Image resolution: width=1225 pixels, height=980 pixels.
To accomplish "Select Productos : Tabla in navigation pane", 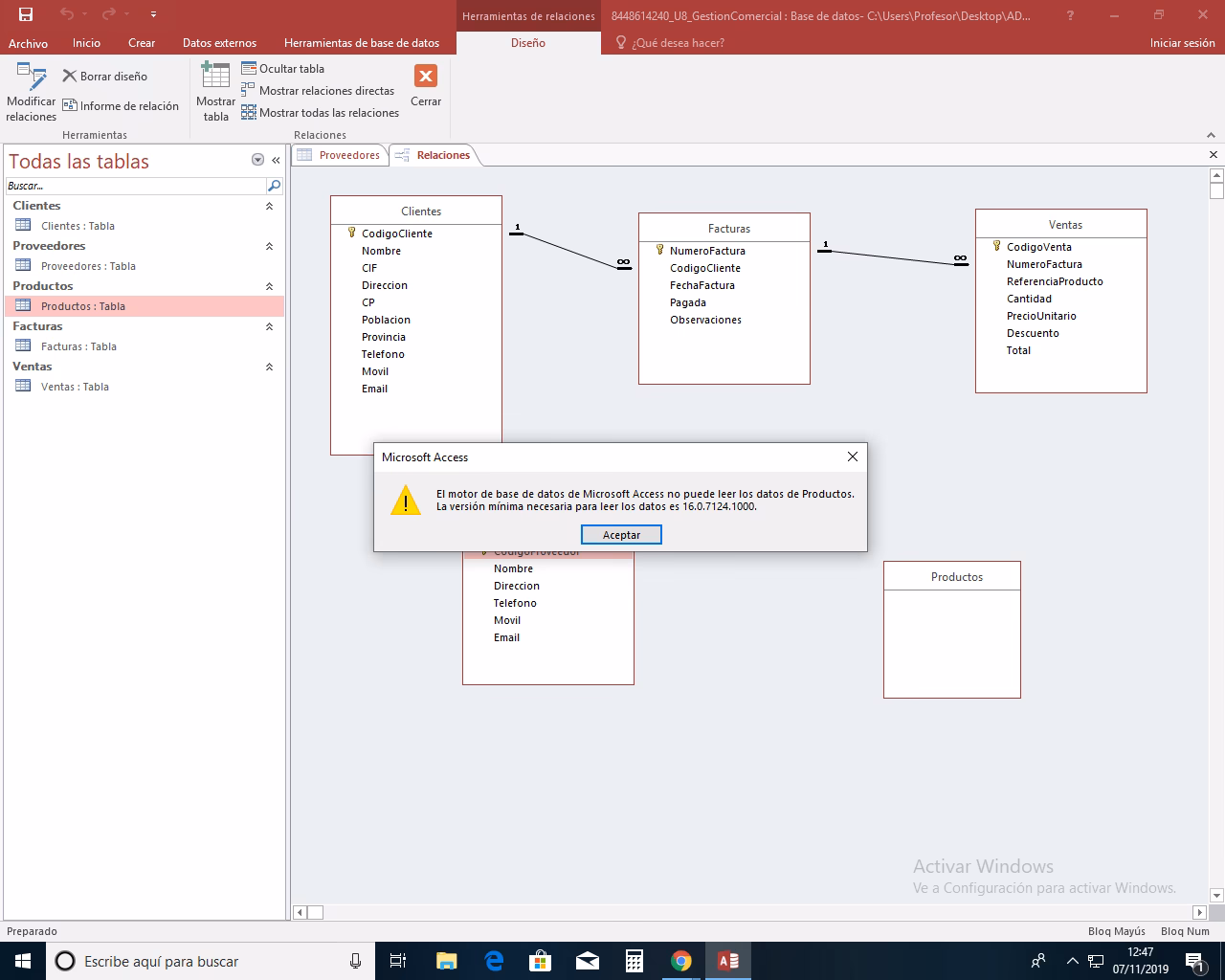I will (145, 306).
